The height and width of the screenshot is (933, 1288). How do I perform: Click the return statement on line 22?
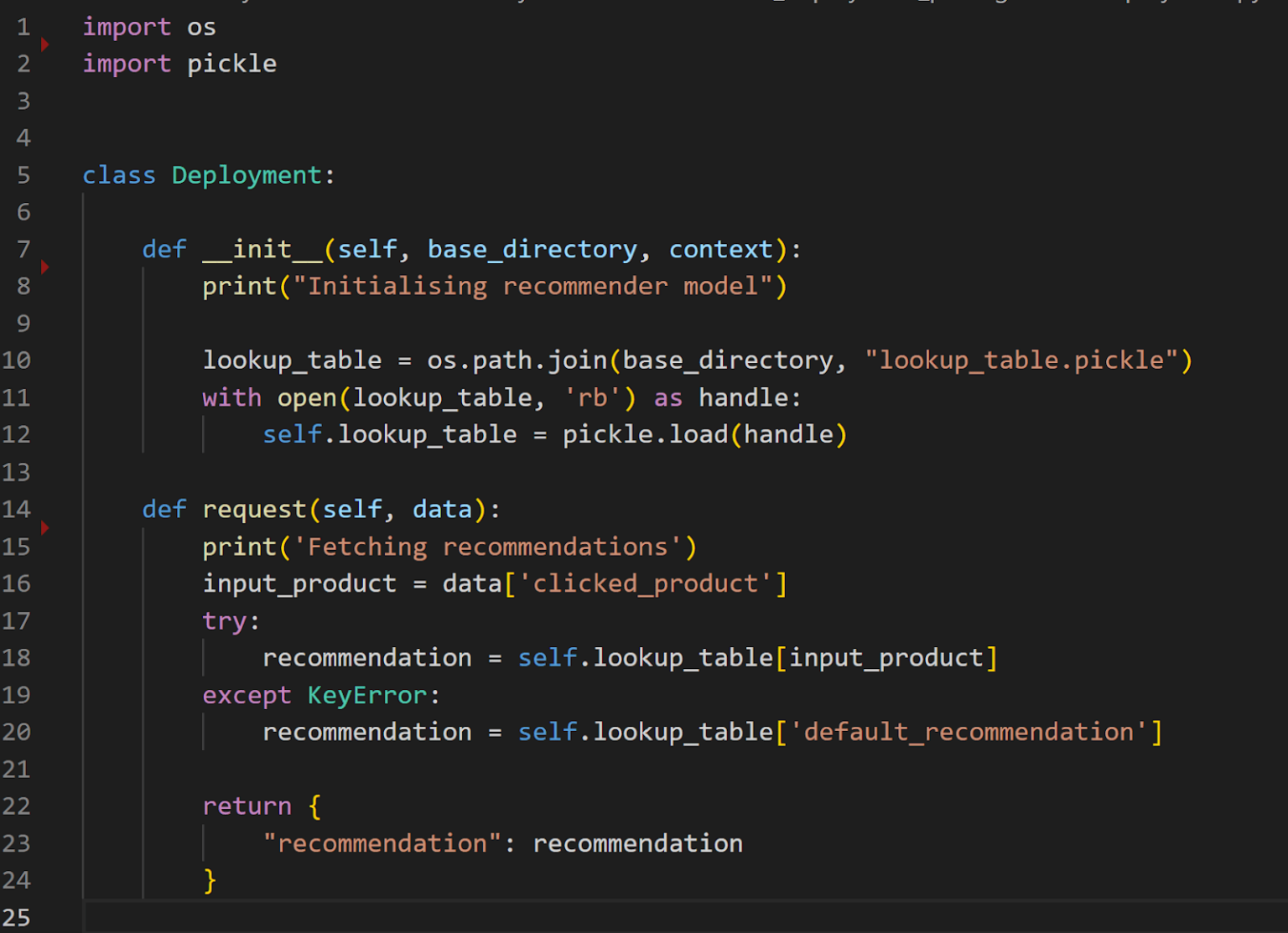coord(247,806)
